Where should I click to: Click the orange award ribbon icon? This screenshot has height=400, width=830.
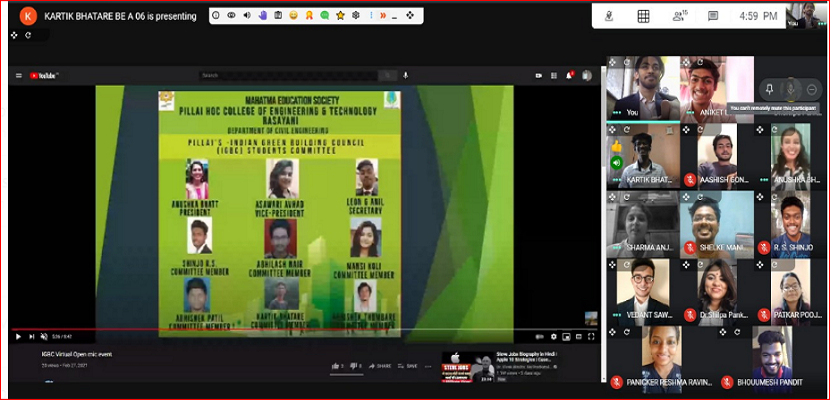pos(309,16)
